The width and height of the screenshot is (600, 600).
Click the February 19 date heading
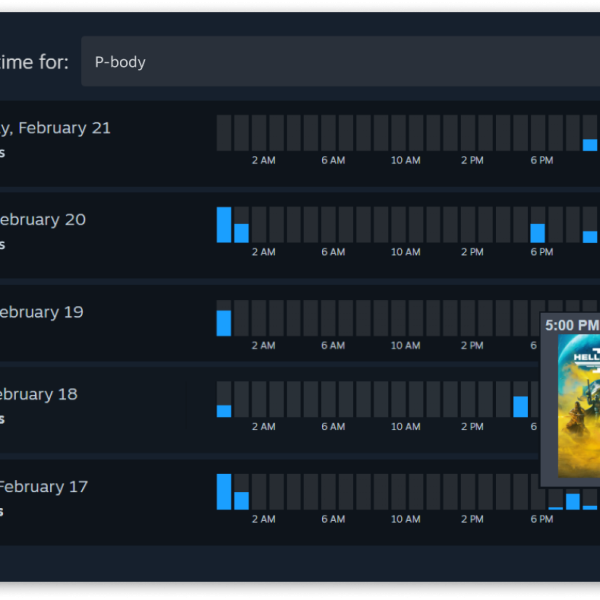(x=41, y=312)
